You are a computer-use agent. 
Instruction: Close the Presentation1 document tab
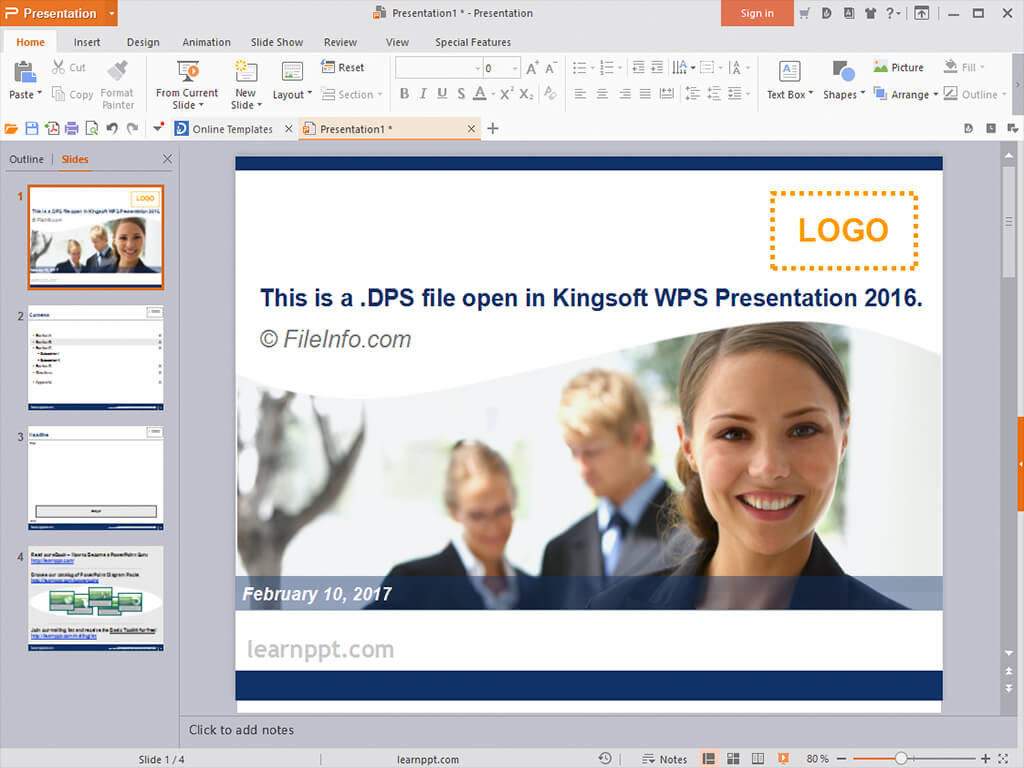(x=471, y=129)
